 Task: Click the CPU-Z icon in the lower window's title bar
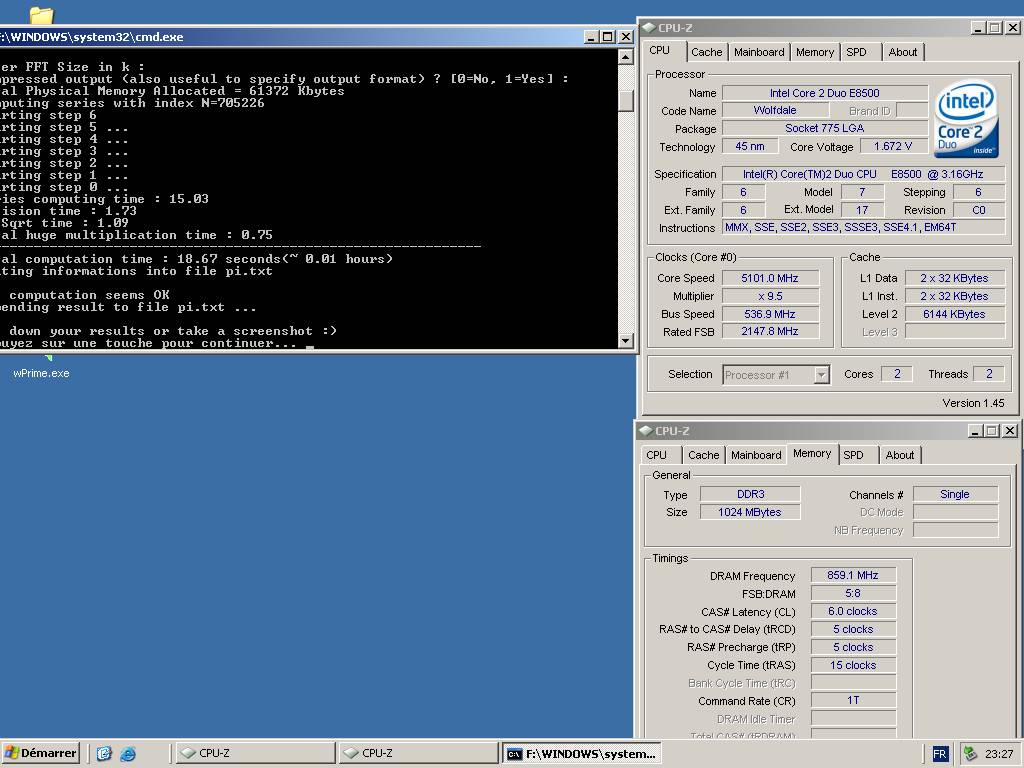[646, 431]
